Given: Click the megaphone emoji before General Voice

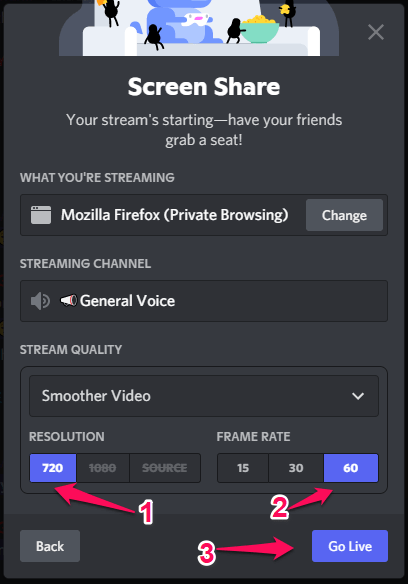Looking at the screenshot, I should (x=69, y=300).
